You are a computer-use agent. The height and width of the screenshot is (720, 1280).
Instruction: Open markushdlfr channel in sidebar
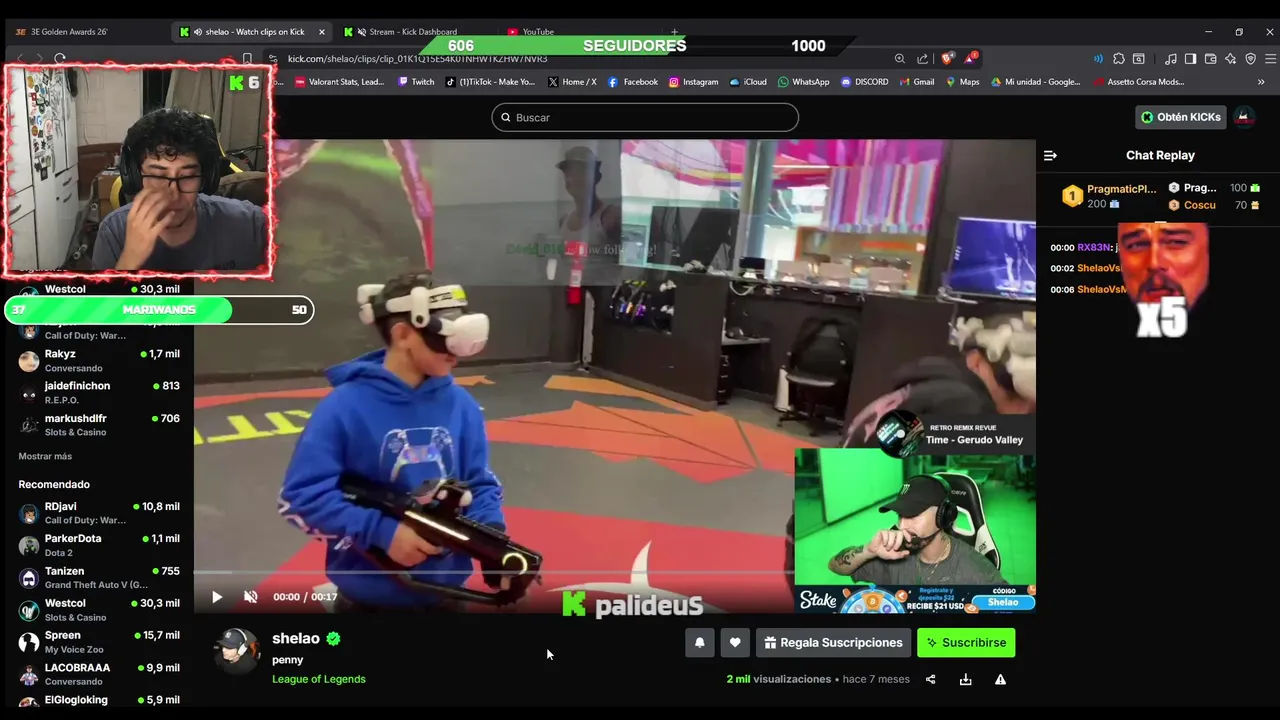(99, 425)
